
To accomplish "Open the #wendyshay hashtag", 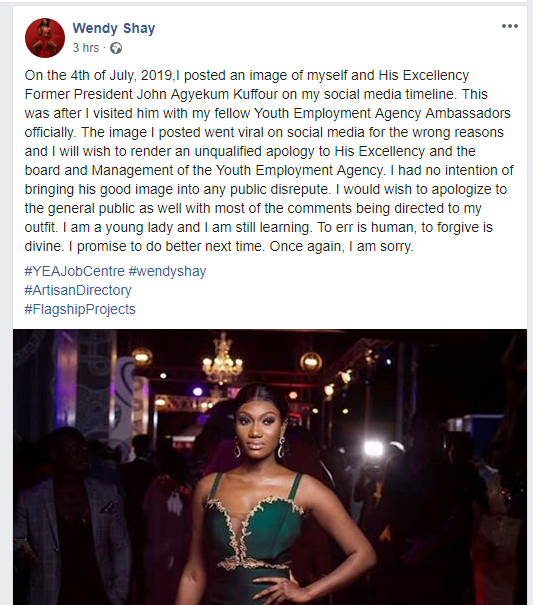I will (167, 271).
